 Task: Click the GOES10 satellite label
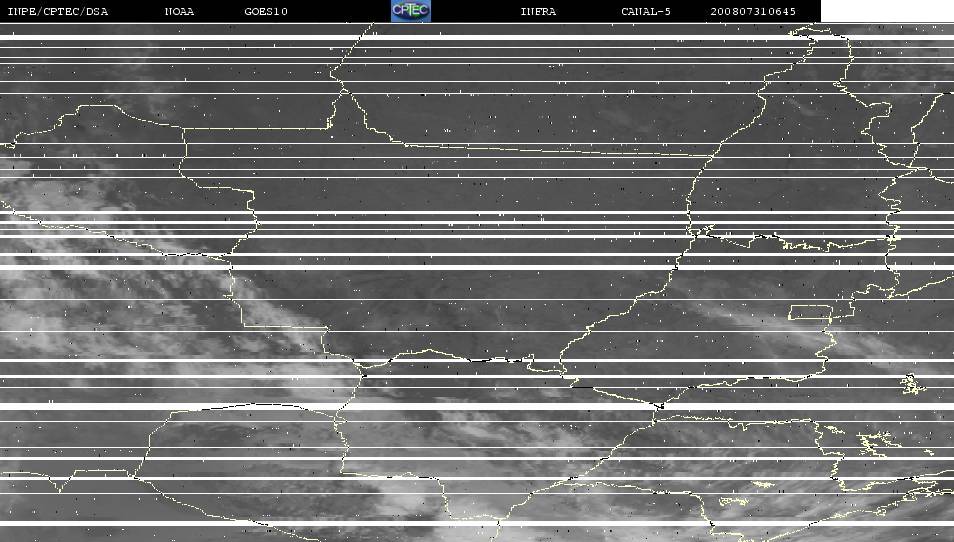tap(266, 12)
